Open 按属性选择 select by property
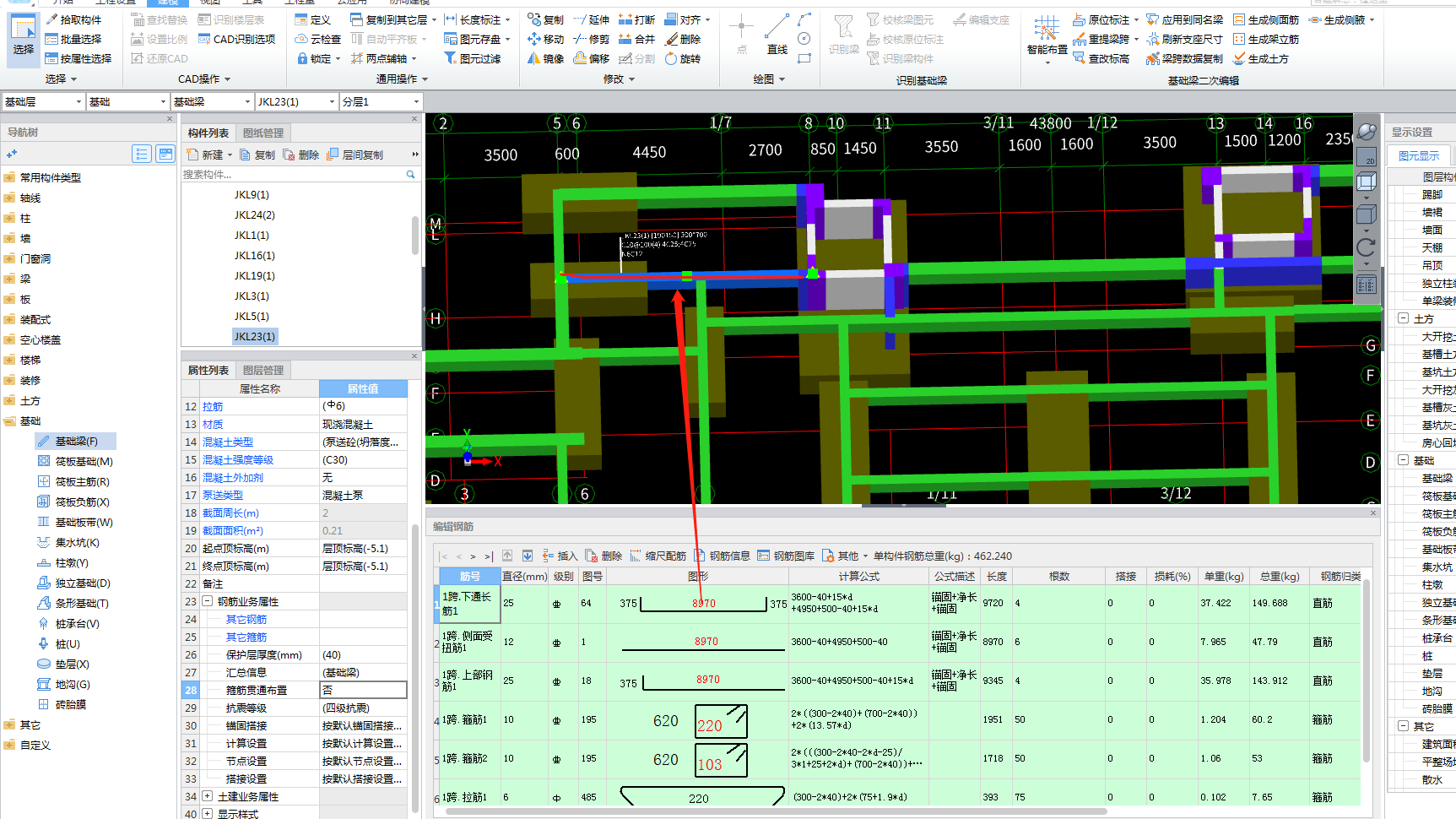1456x819 pixels. (x=78, y=58)
